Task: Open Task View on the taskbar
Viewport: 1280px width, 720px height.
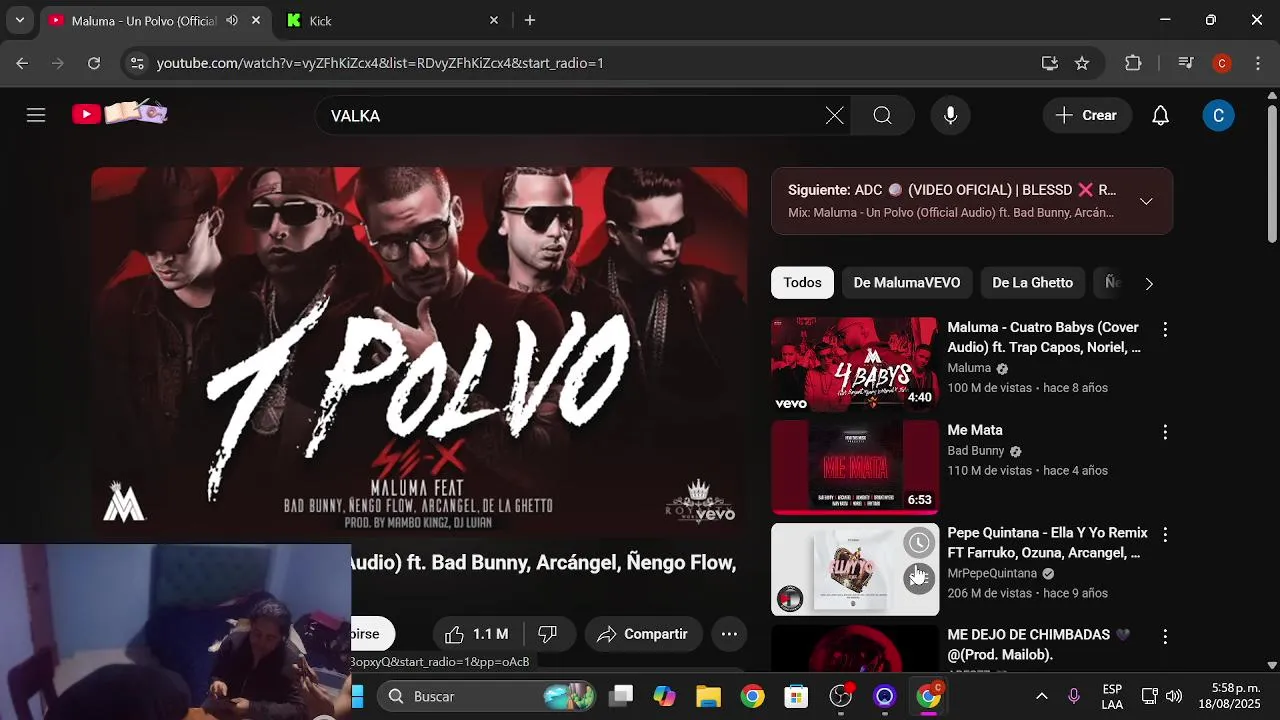Action: [x=622, y=696]
